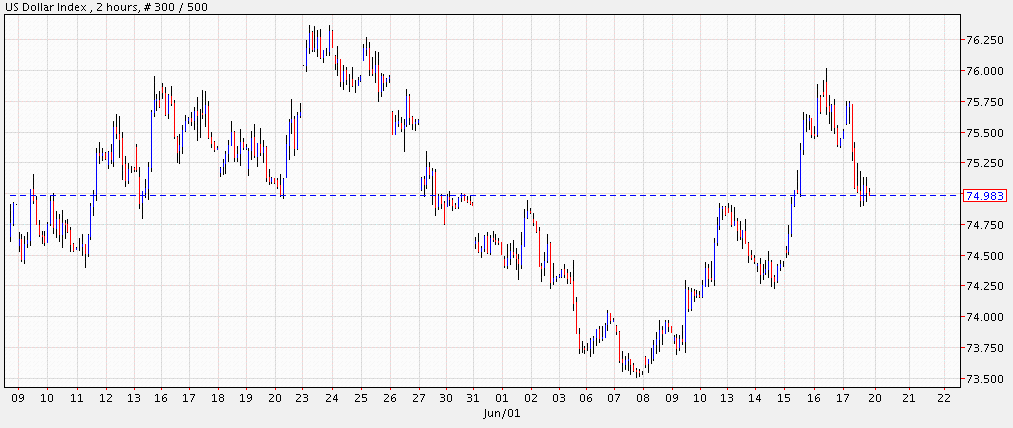This screenshot has width=1013, height=428.
Task: Select date 01 above the Jun/01 label
Action: coord(502,398)
